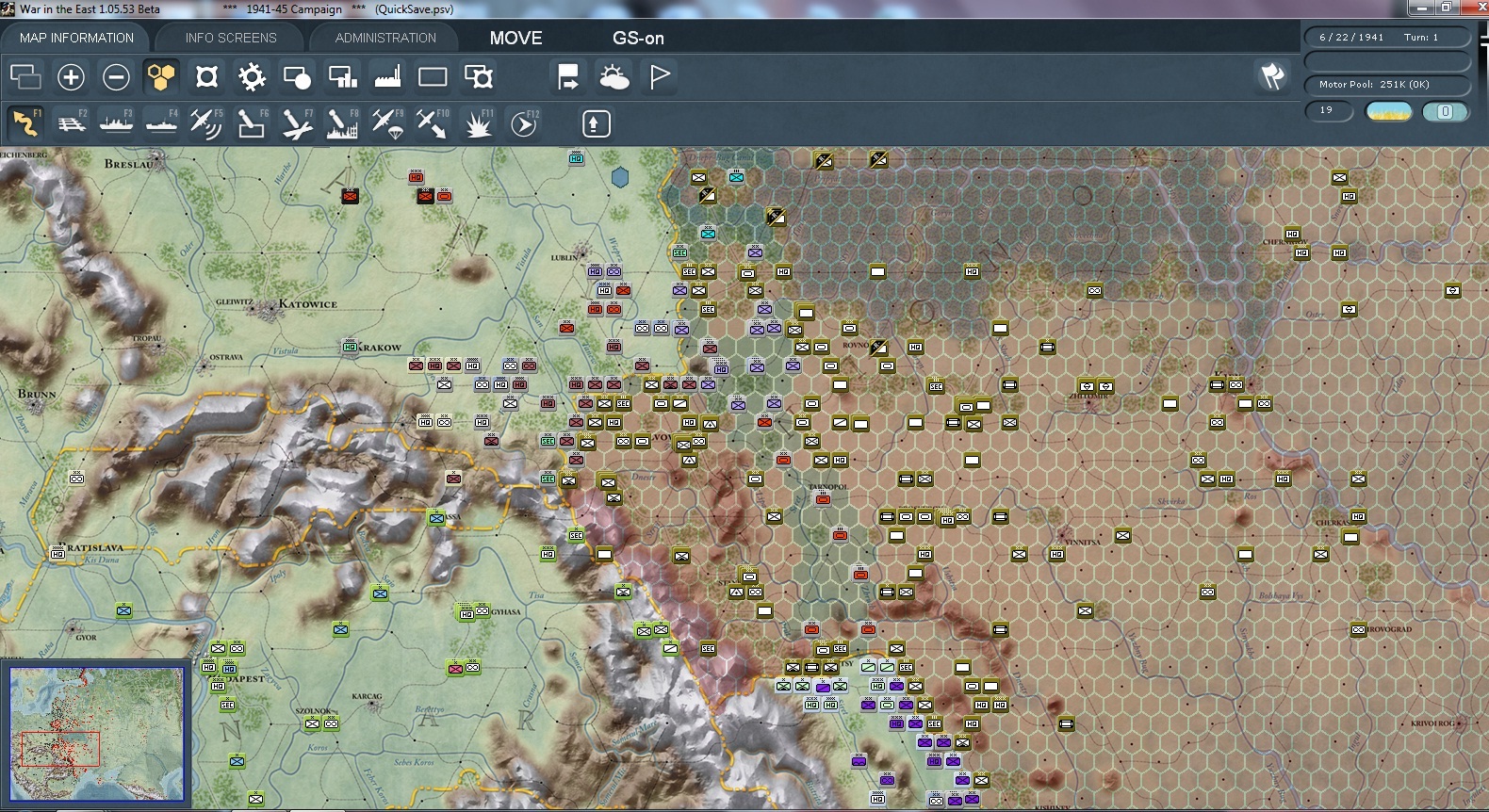1489x812 pixels.
Task: Click the Krivoi Rog city label
Action: (x=1434, y=723)
